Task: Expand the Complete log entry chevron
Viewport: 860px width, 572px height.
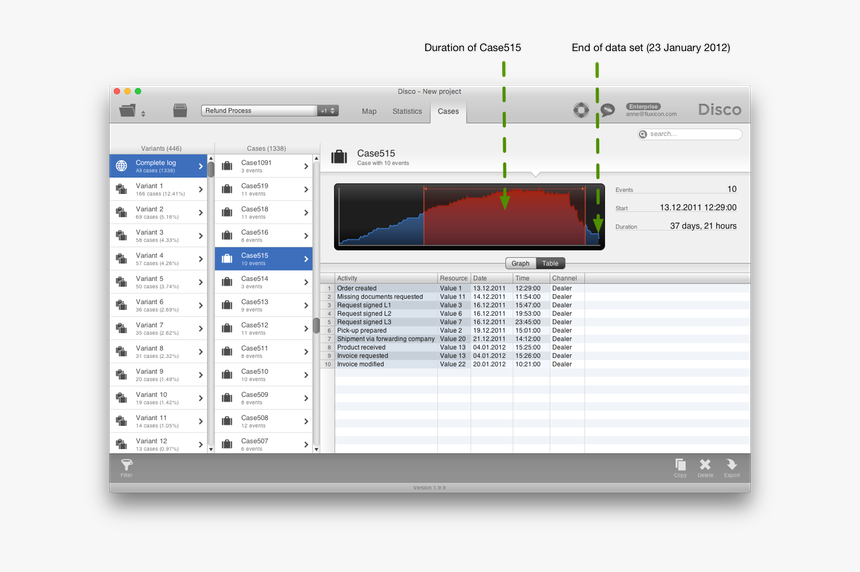Action: (x=201, y=166)
